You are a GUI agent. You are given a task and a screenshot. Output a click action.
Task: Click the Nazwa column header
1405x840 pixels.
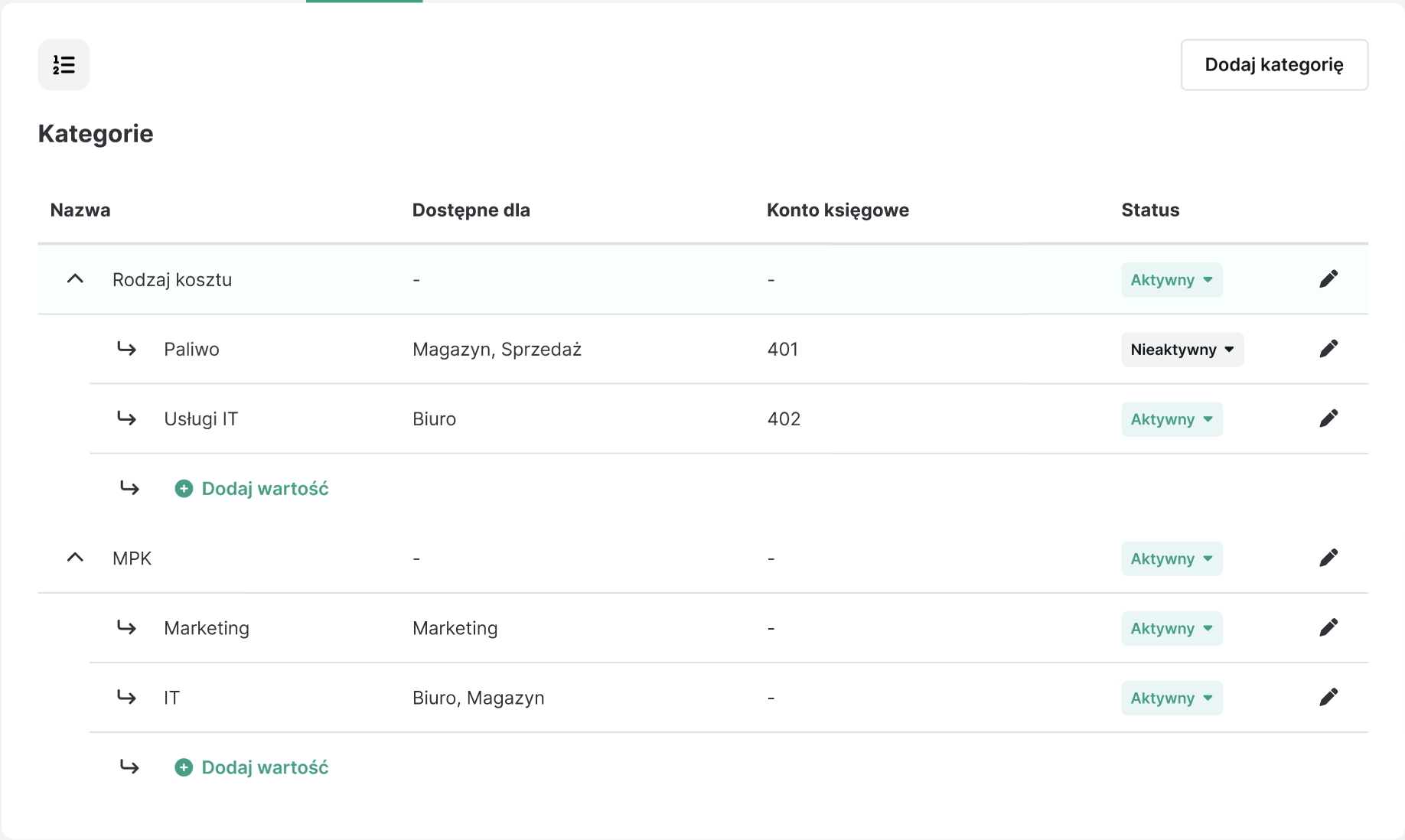point(80,210)
